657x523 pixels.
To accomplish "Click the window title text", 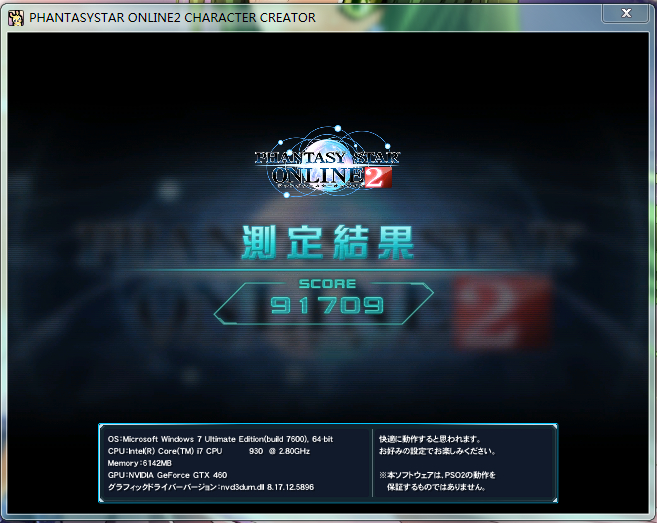I will pyautogui.click(x=172, y=18).
